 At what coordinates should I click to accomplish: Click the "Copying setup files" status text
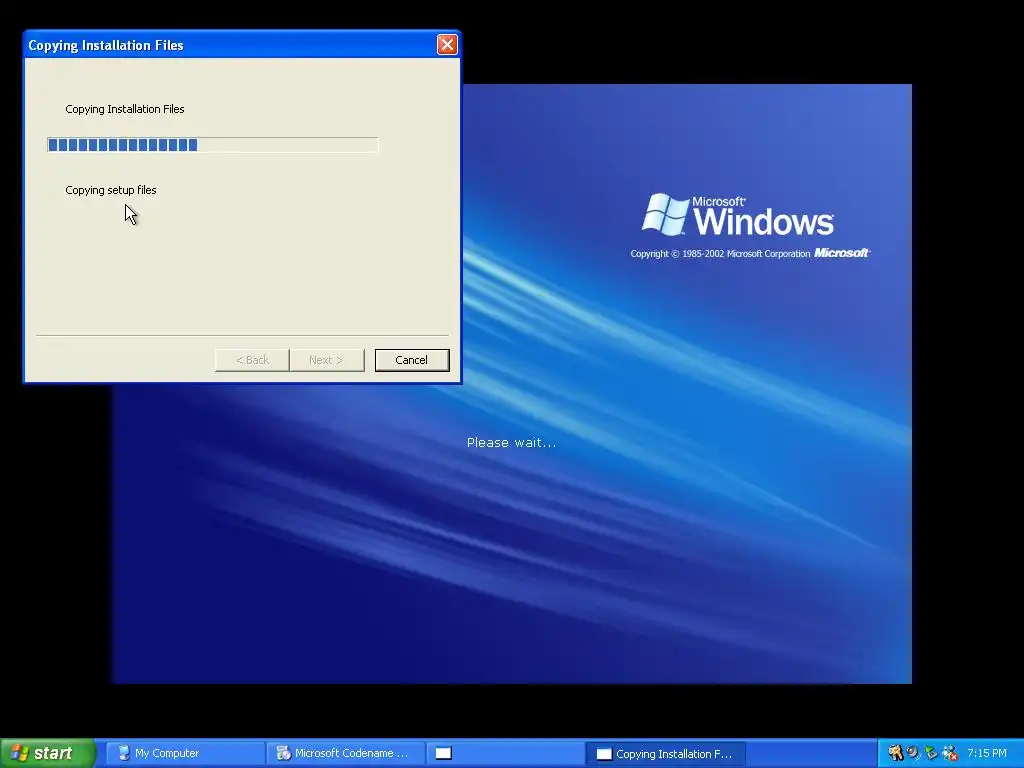[111, 190]
